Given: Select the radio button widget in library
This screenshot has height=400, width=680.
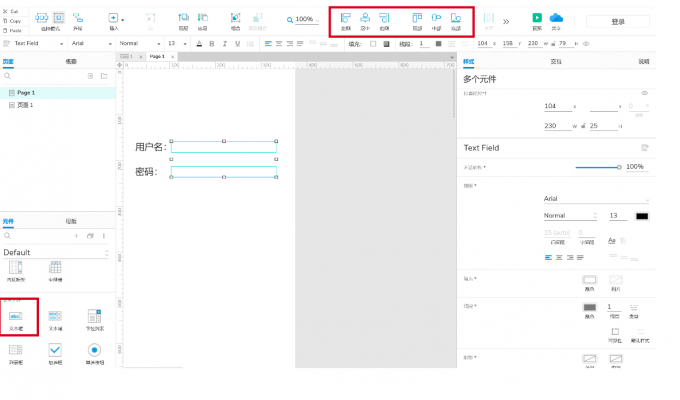Looking at the screenshot, I should pyautogui.click(x=95, y=354).
